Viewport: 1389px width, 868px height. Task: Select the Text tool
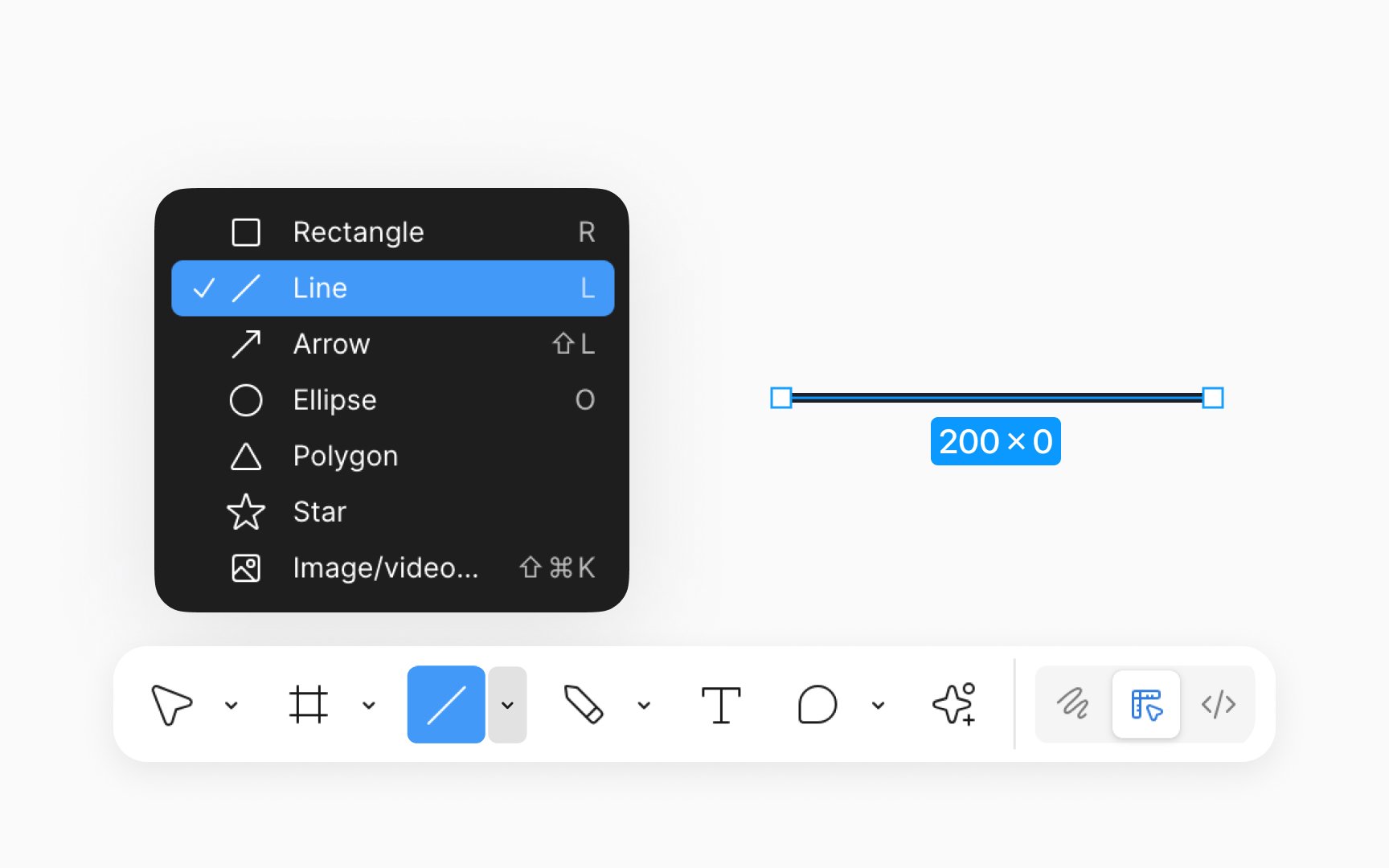pos(721,705)
